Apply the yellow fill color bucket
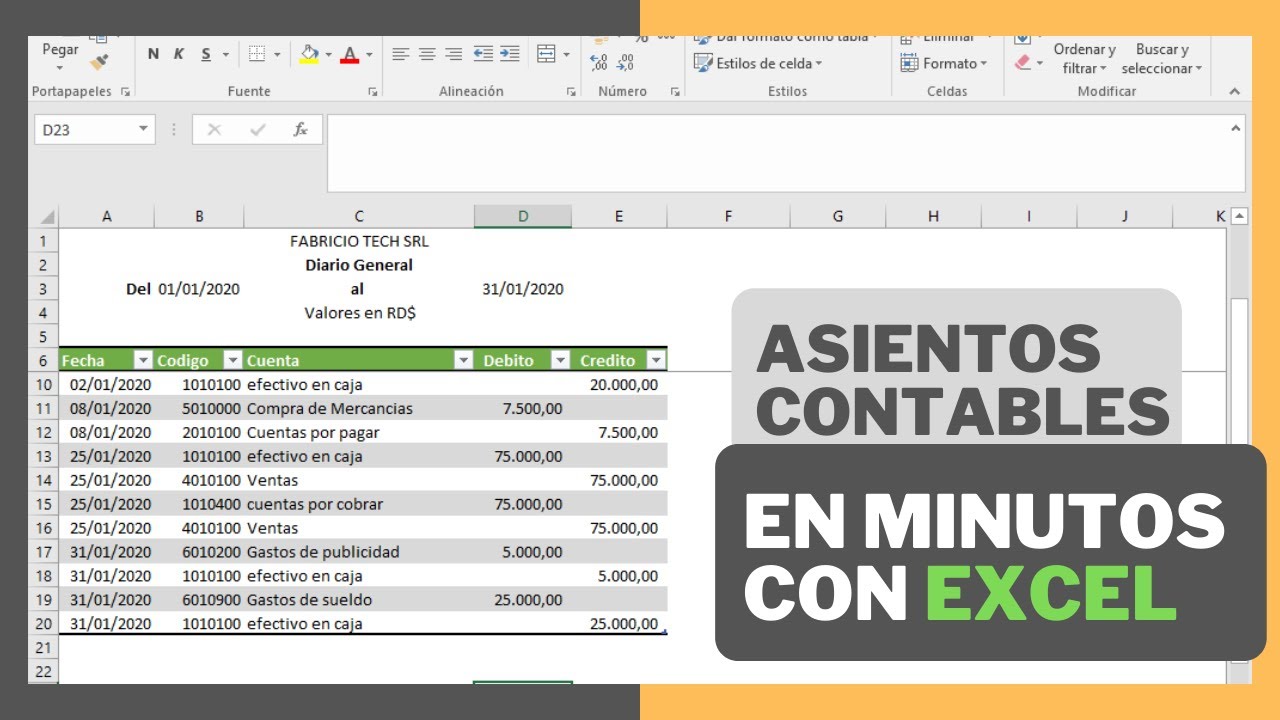 pos(309,54)
